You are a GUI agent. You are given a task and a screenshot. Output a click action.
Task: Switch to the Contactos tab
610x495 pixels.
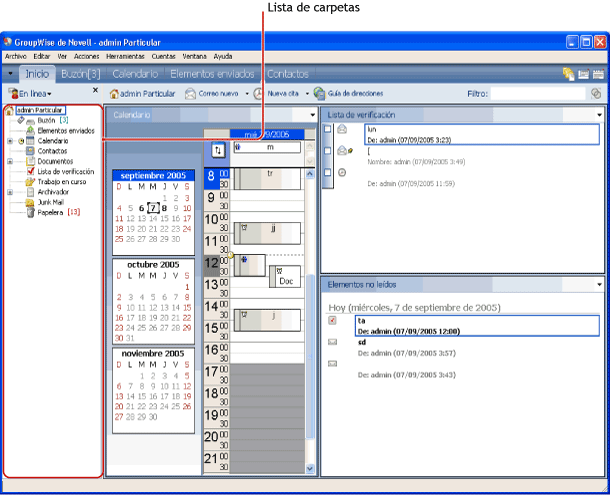[288, 74]
